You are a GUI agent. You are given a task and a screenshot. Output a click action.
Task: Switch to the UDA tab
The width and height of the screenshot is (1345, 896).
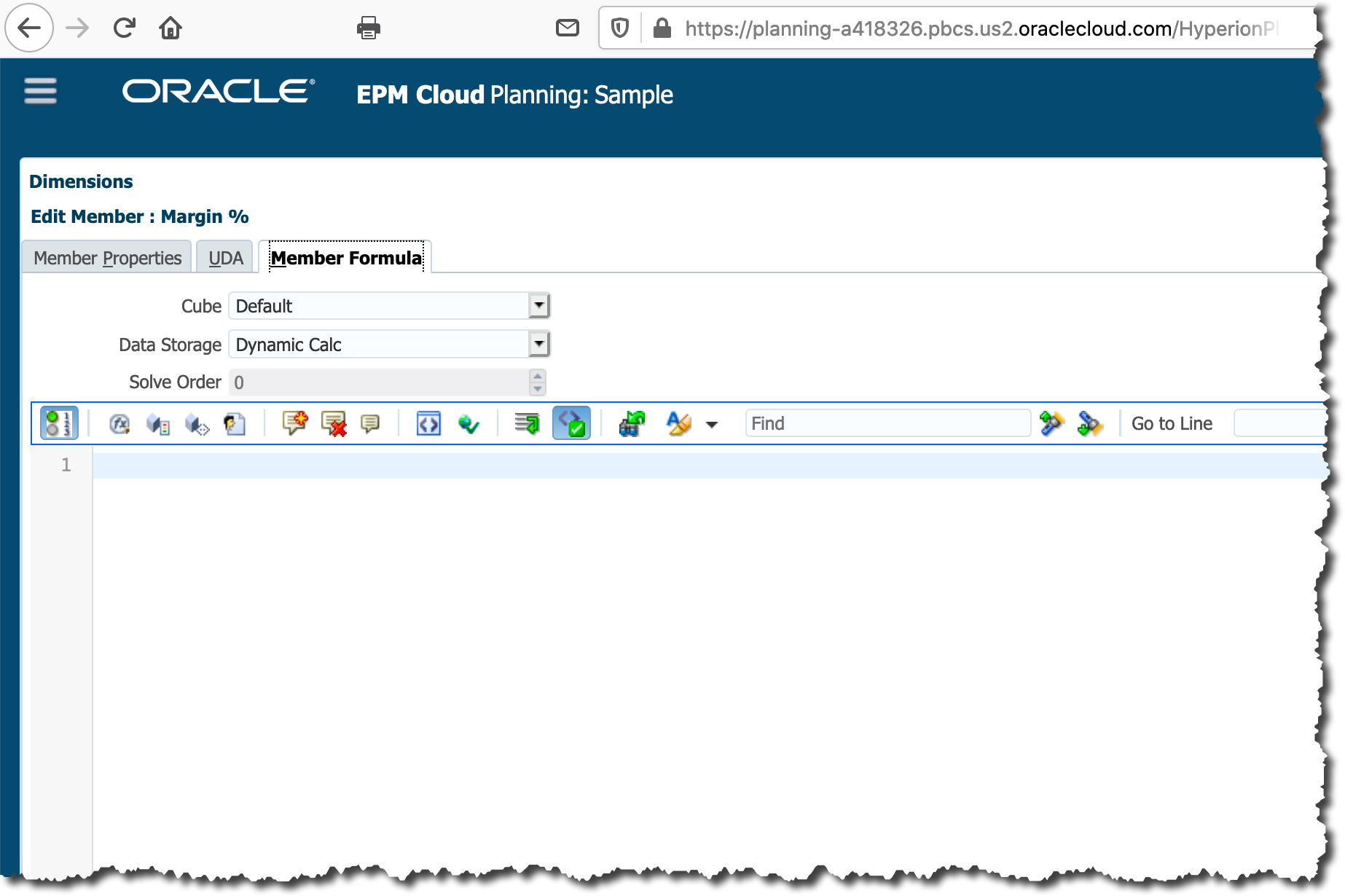[226, 258]
